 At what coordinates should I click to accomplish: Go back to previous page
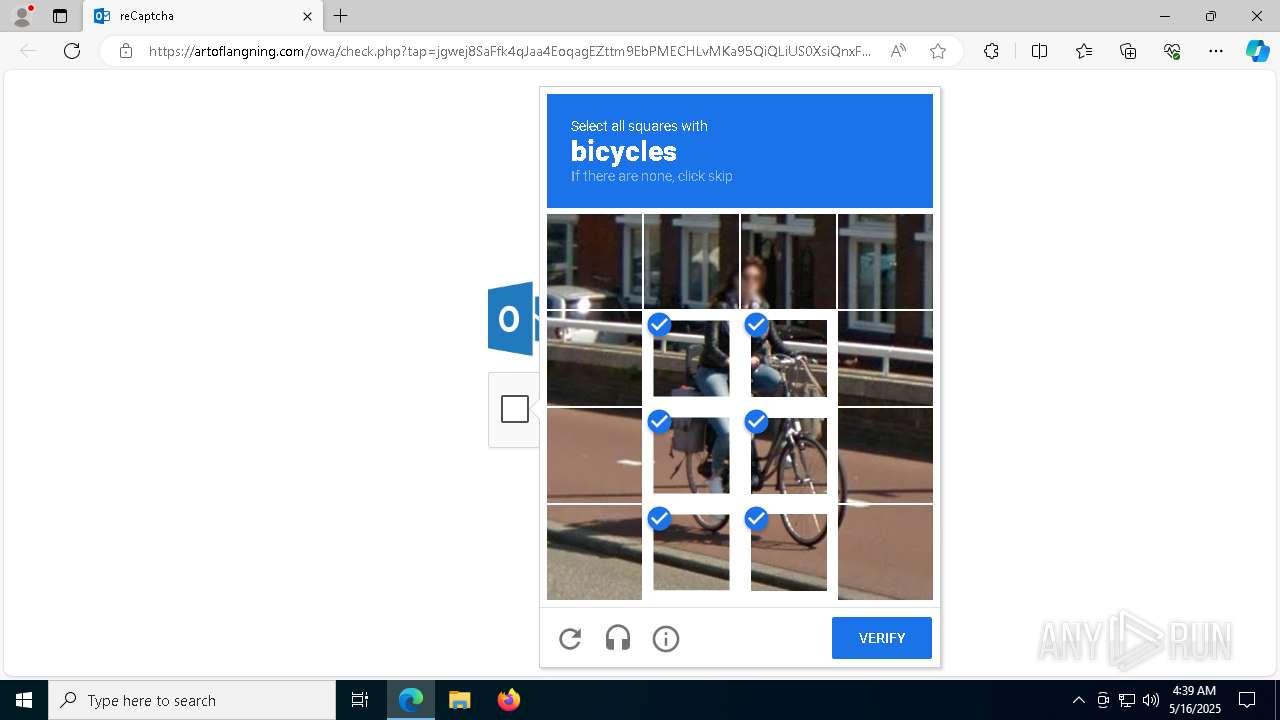tap(28, 51)
